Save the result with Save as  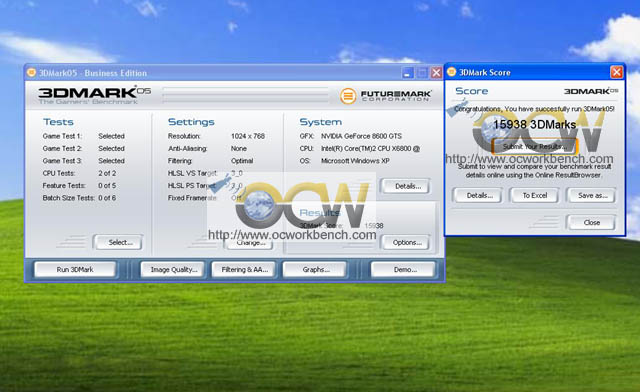pyautogui.click(x=592, y=195)
